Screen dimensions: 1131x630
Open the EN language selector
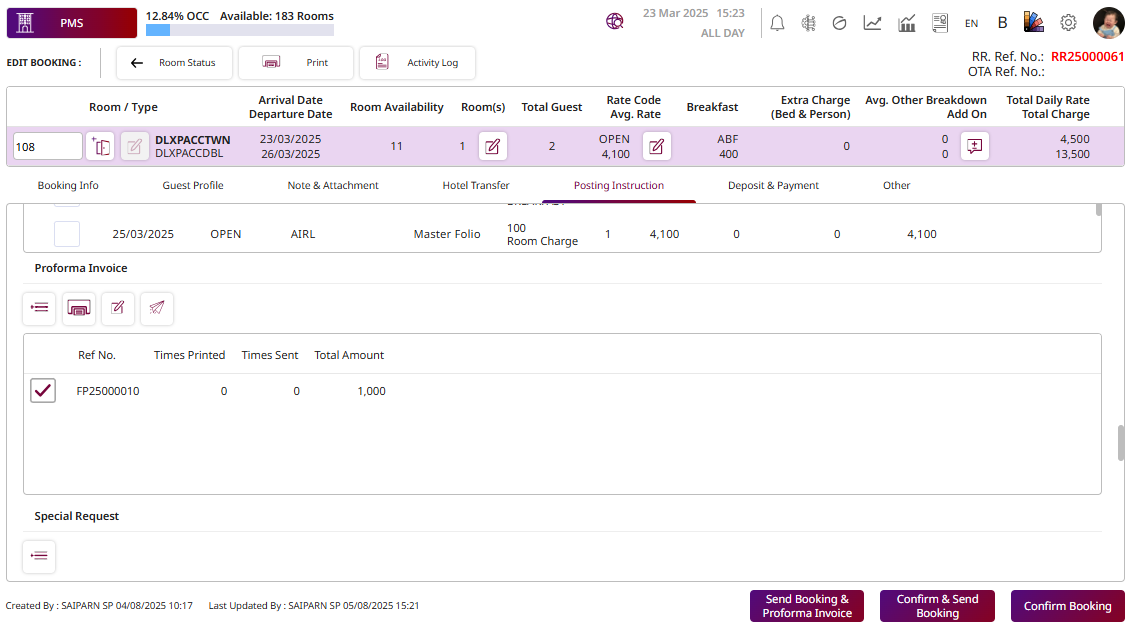pos(971,23)
